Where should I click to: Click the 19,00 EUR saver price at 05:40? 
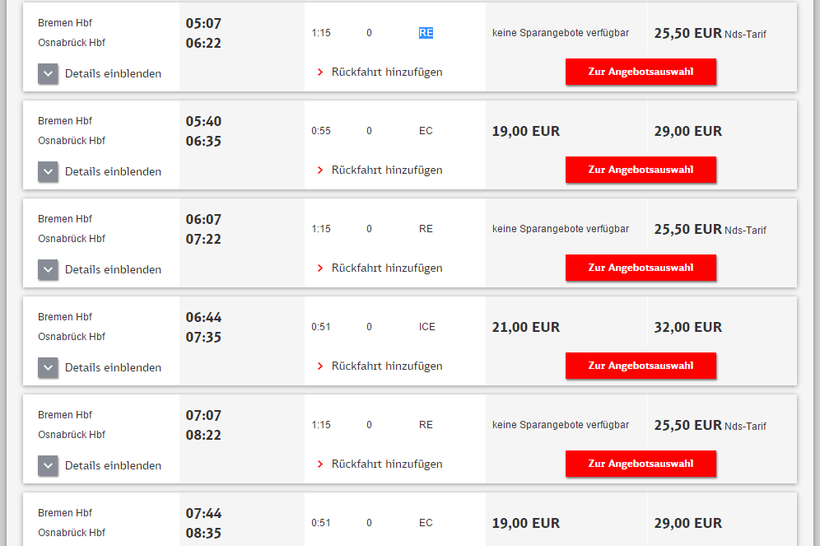(x=526, y=131)
